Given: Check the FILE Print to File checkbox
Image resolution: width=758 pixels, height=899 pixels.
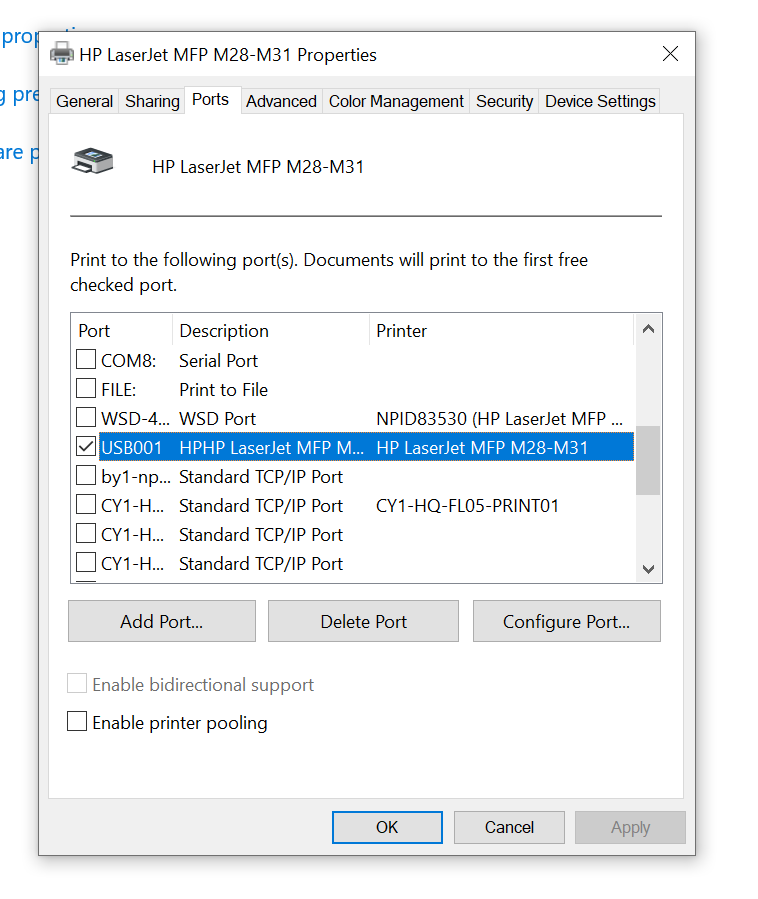Looking at the screenshot, I should [85, 389].
